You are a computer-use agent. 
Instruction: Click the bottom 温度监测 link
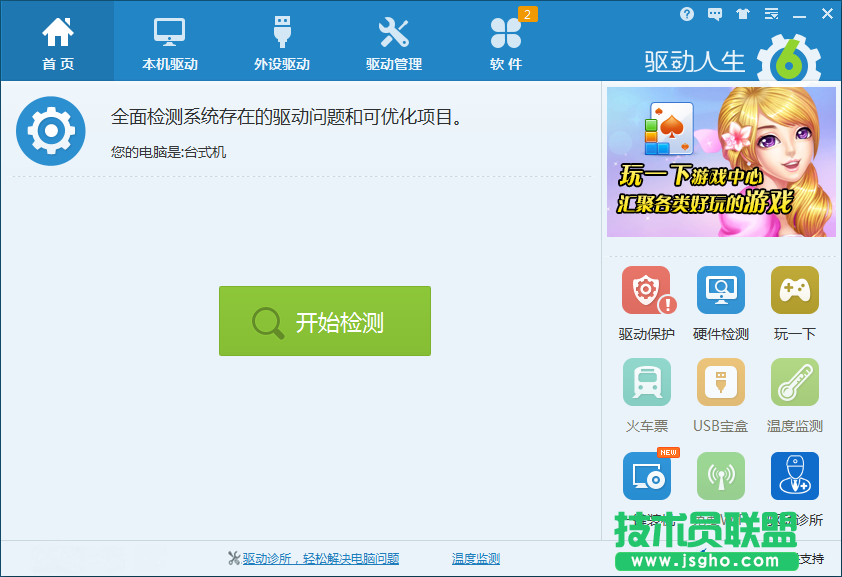(476, 559)
